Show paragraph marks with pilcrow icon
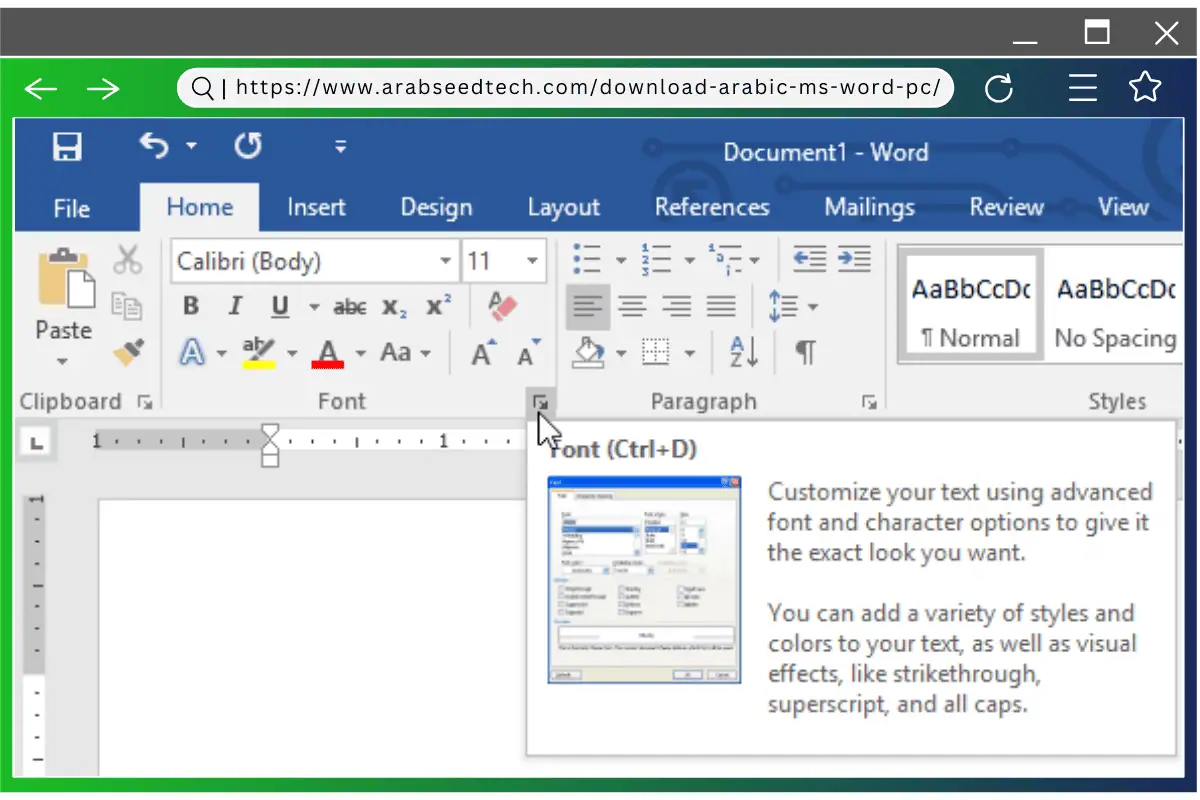 point(805,352)
